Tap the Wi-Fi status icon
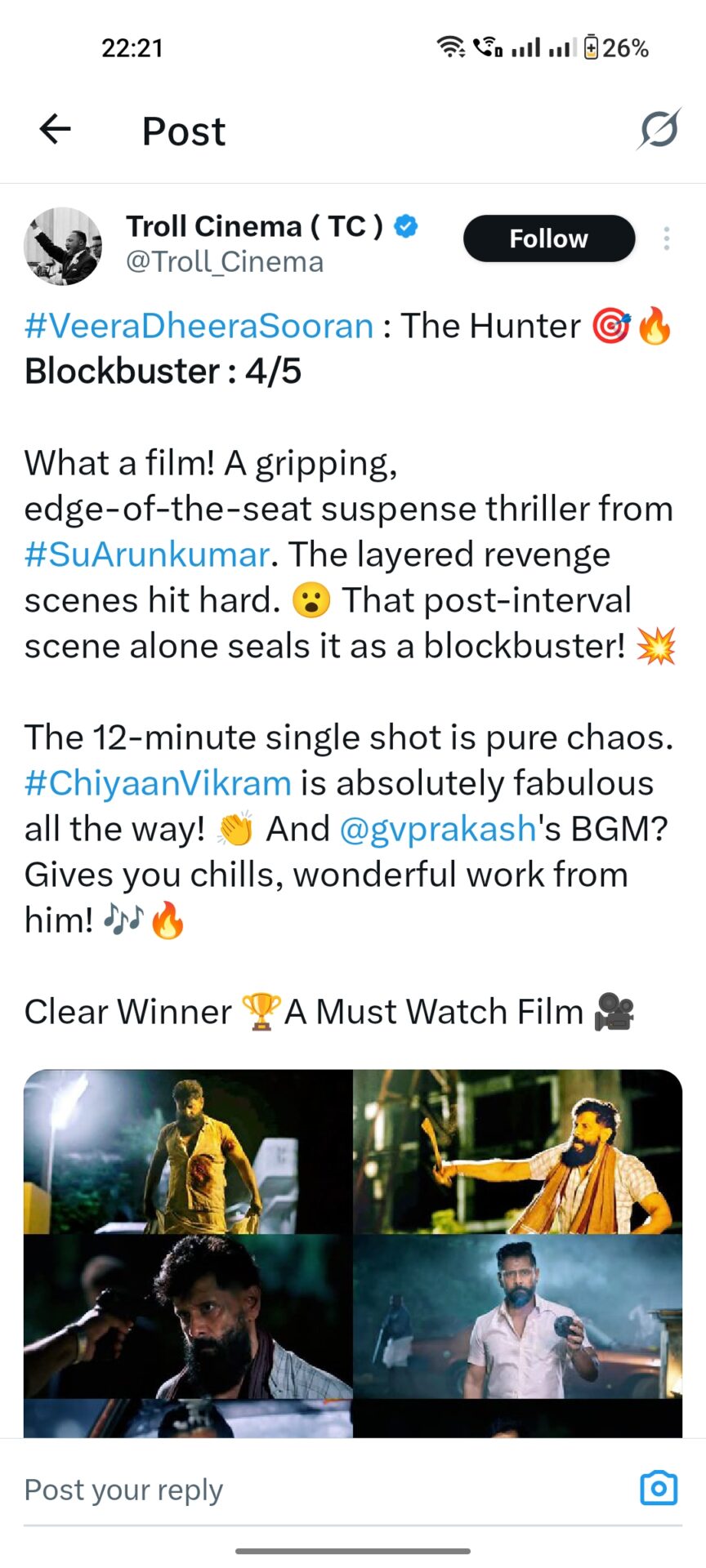 (x=451, y=47)
